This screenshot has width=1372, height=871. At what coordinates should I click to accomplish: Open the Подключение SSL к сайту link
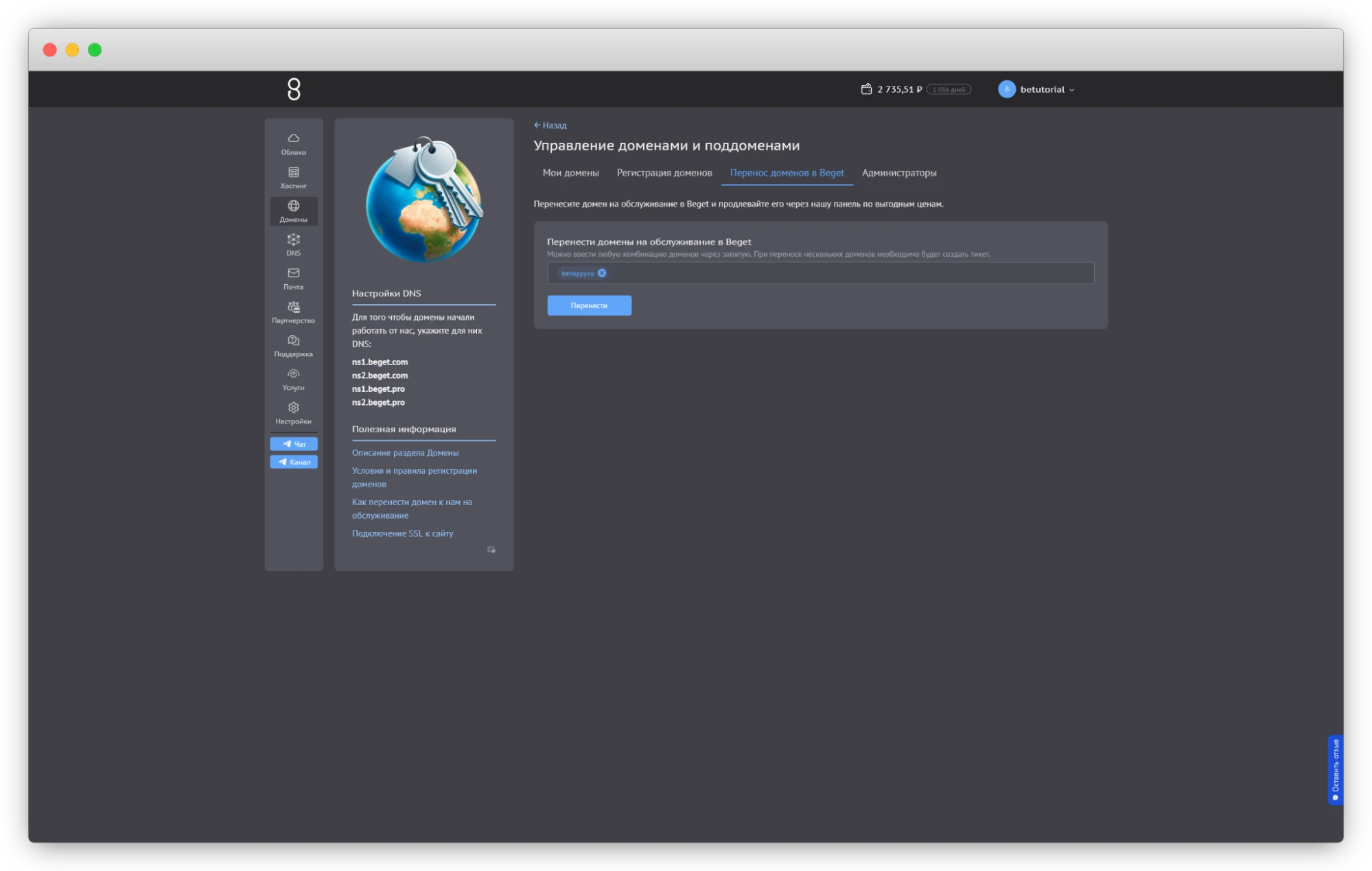point(402,533)
